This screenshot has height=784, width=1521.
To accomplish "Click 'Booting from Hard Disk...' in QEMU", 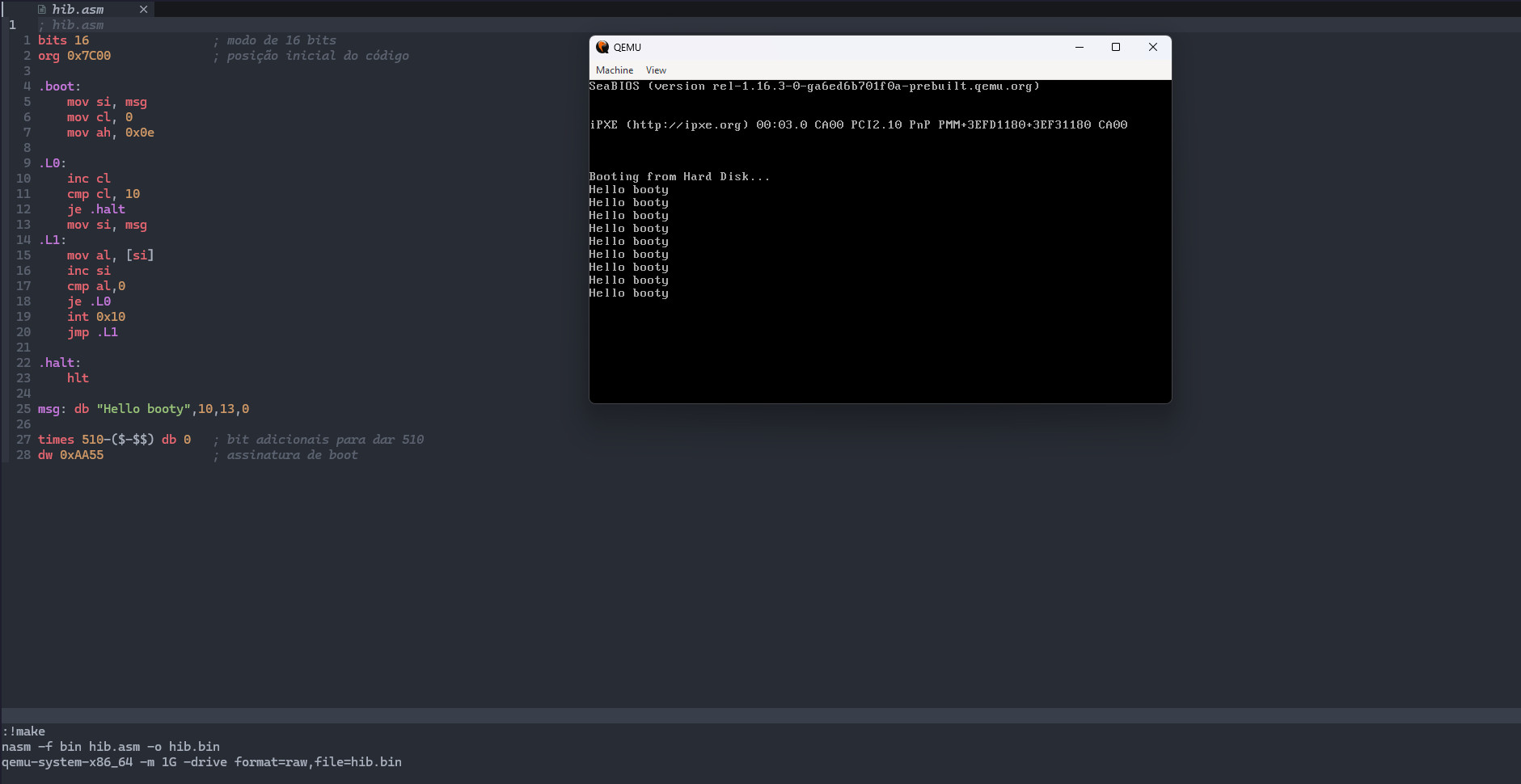I will [679, 177].
